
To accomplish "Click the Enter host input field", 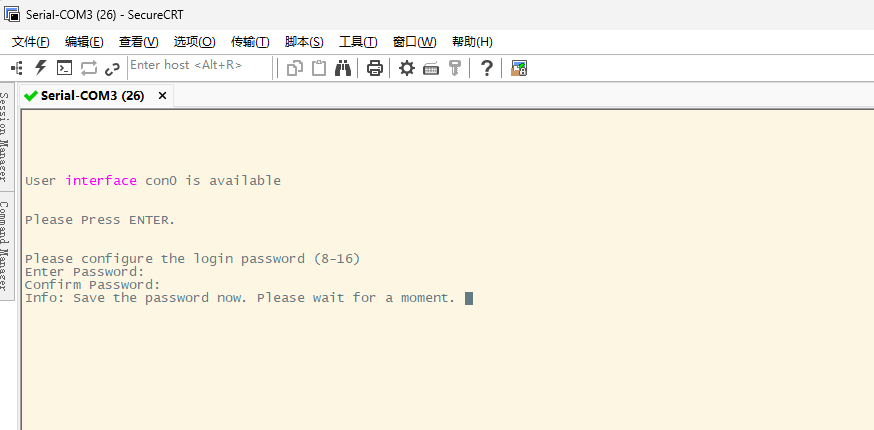I will pyautogui.click(x=200, y=65).
